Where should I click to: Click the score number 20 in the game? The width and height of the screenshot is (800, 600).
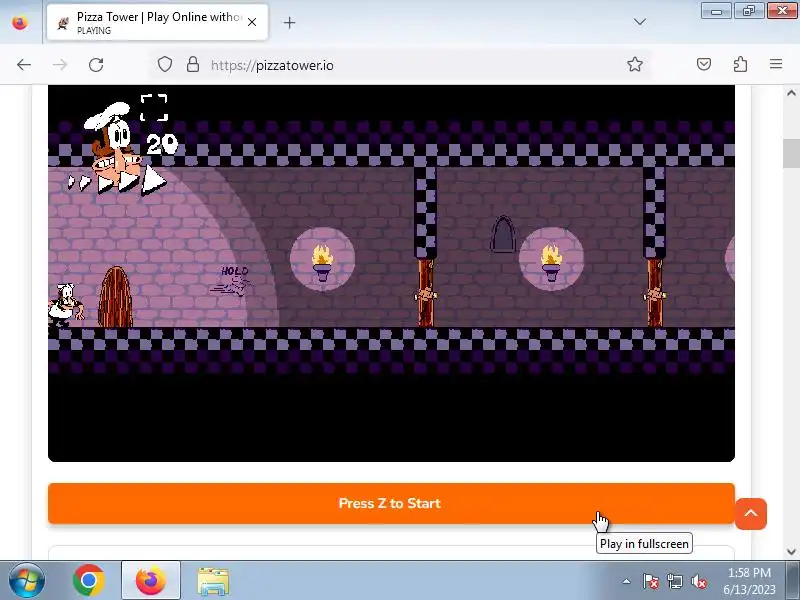(x=162, y=144)
